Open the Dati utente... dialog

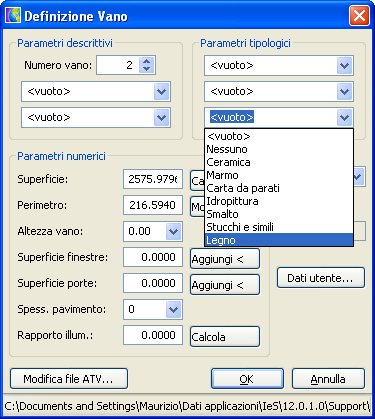321,278
